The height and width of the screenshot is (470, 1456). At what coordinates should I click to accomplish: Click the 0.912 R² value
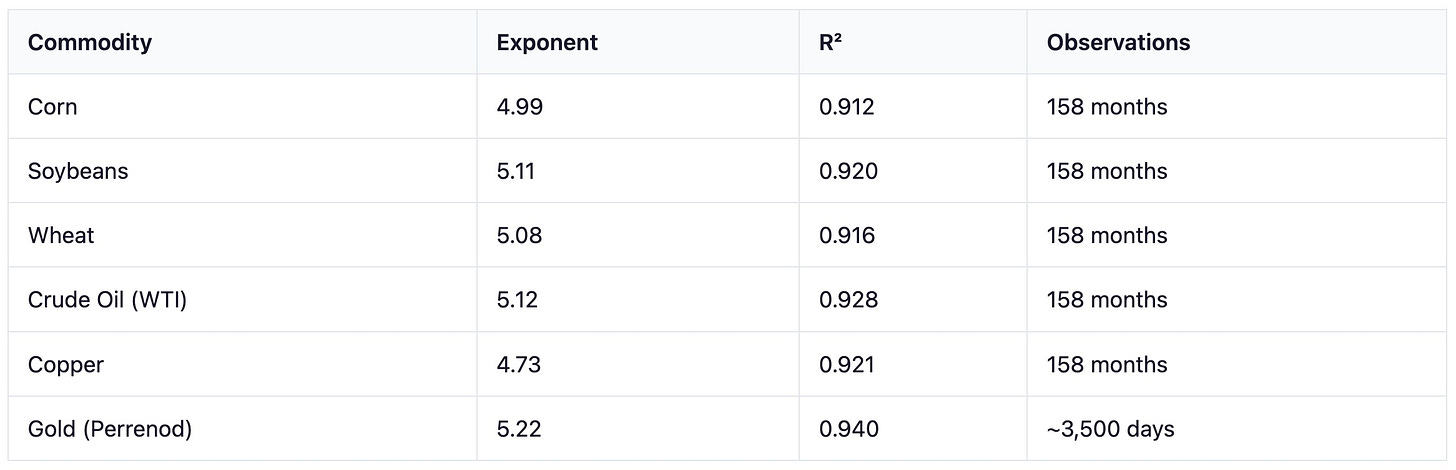click(847, 107)
